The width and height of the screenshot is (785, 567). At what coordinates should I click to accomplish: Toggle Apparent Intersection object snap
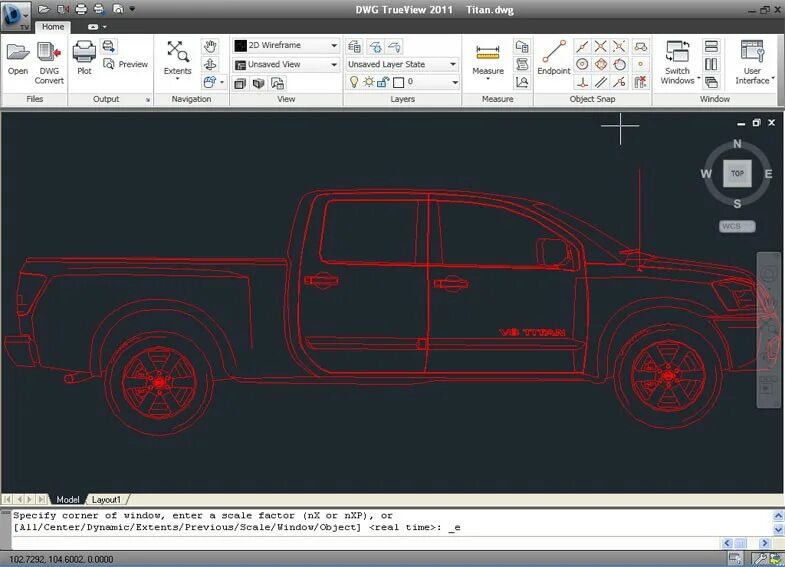619,47
